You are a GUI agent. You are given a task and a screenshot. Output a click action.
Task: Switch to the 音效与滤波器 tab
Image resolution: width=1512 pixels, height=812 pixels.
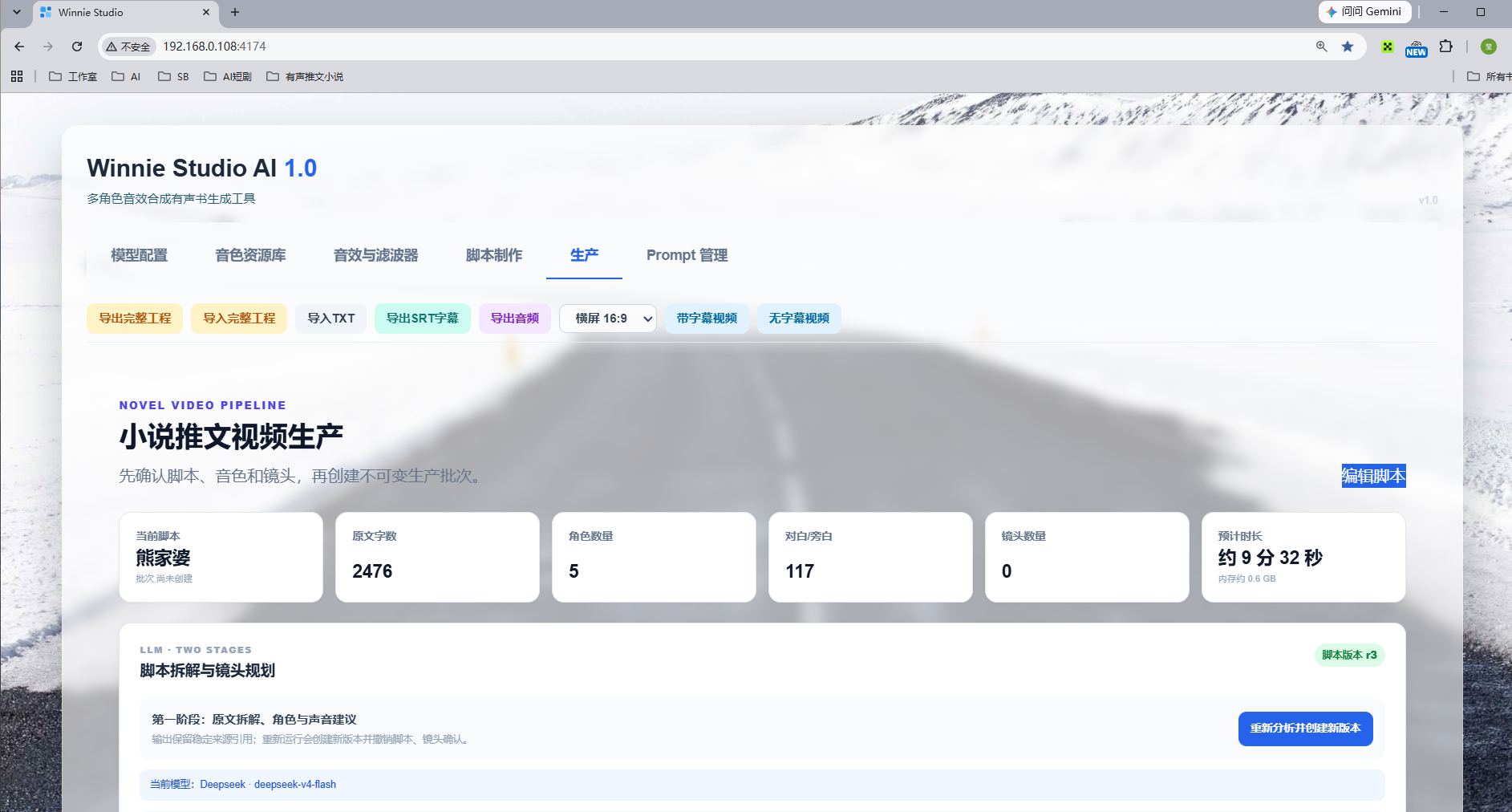[x=375, y=255]
